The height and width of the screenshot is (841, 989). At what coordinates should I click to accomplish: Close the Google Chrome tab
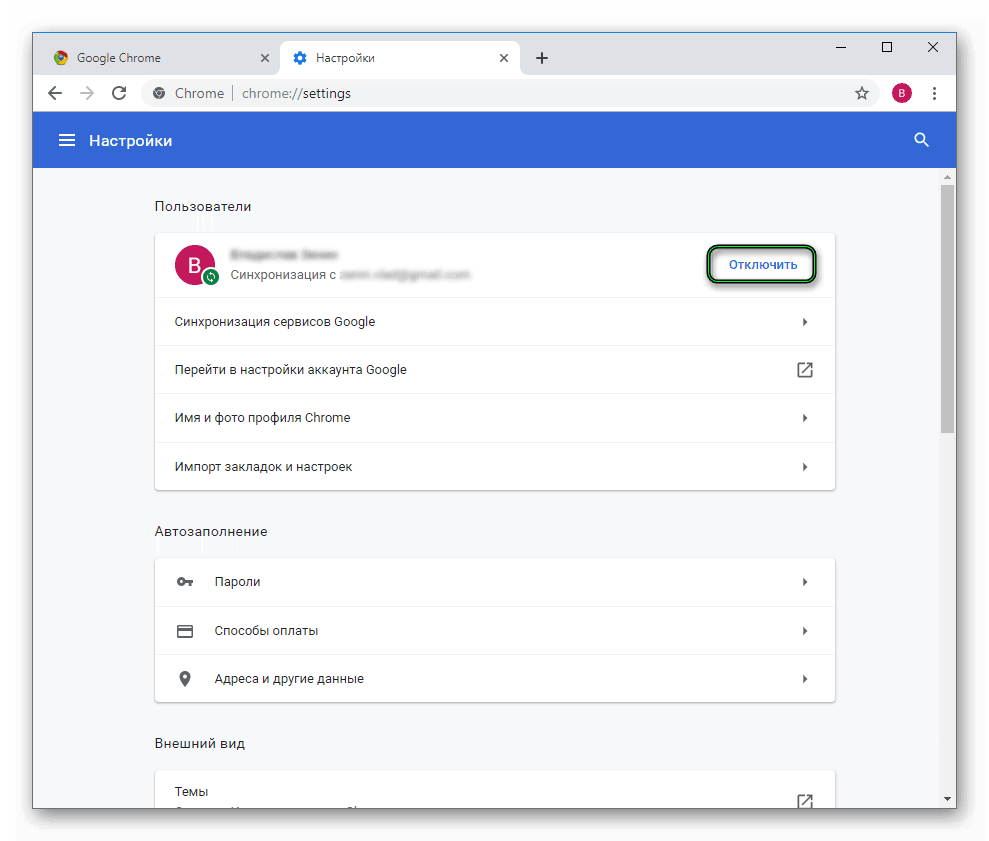pyautogui.click(x=265, y=58)
